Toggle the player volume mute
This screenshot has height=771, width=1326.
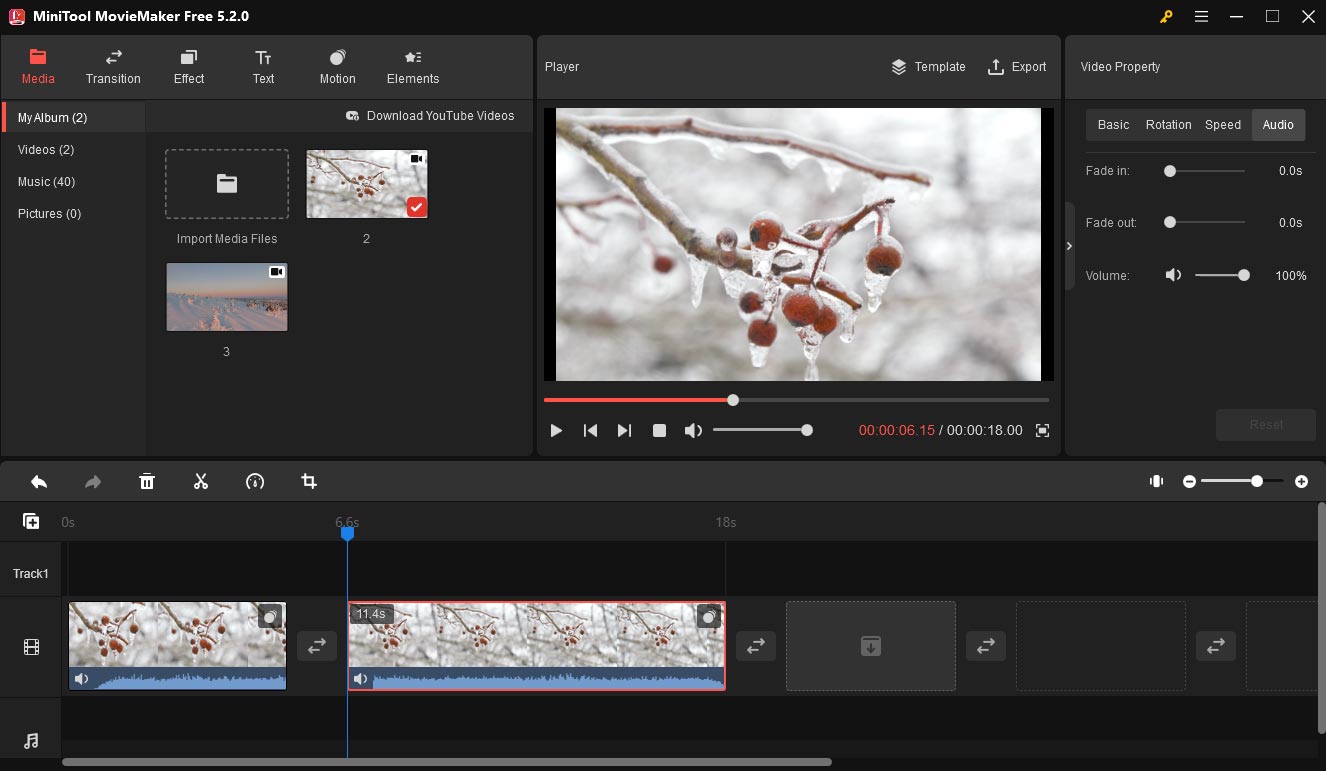click(693, 430)
